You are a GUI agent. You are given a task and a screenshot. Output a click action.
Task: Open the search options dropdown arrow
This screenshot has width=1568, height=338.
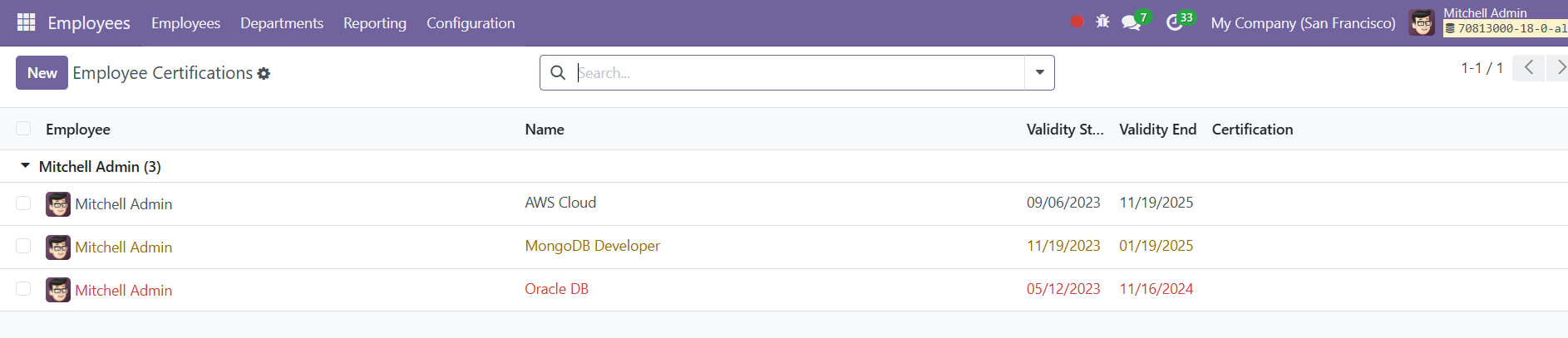point(1039,73)
